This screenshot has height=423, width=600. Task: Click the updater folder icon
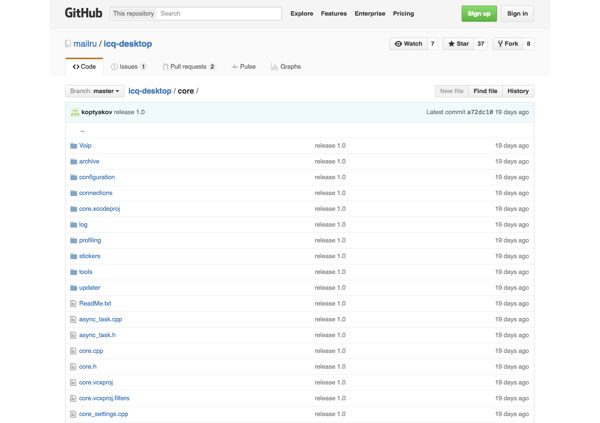pyautogui.click(x=73, y=288)
